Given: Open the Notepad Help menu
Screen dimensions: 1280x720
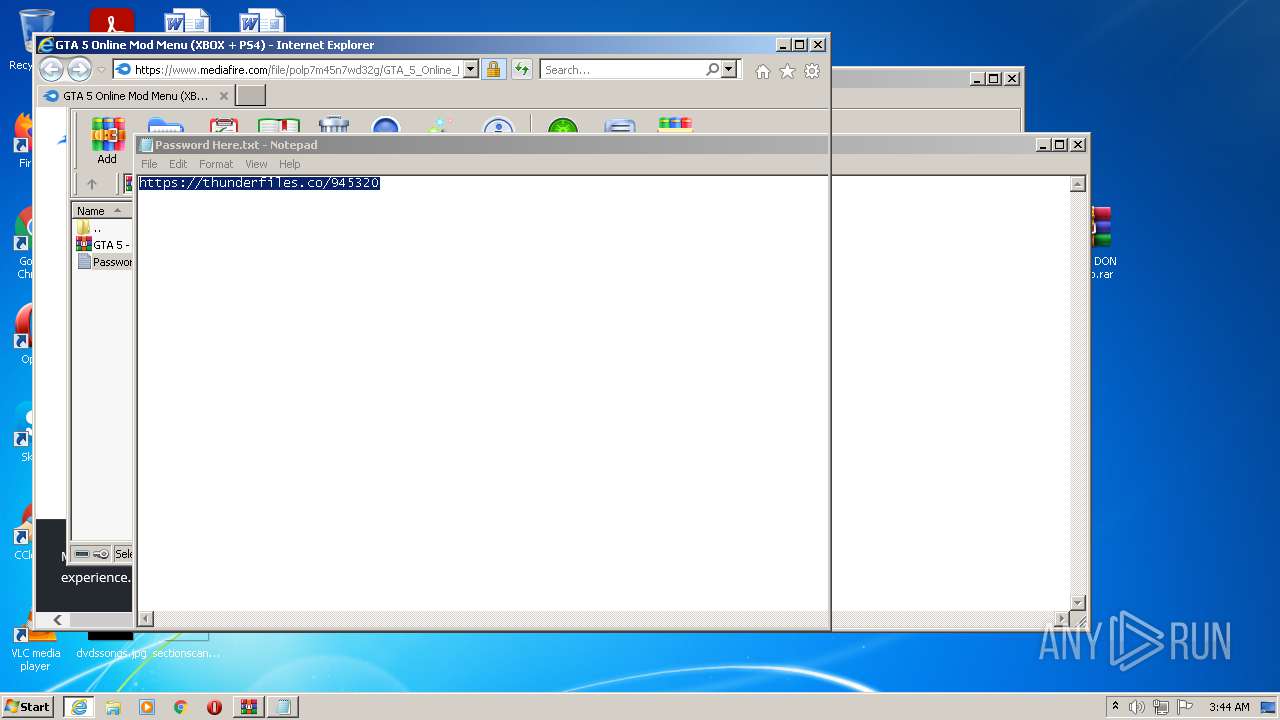Looking at the screenshot, I should (x=289, y=164).
